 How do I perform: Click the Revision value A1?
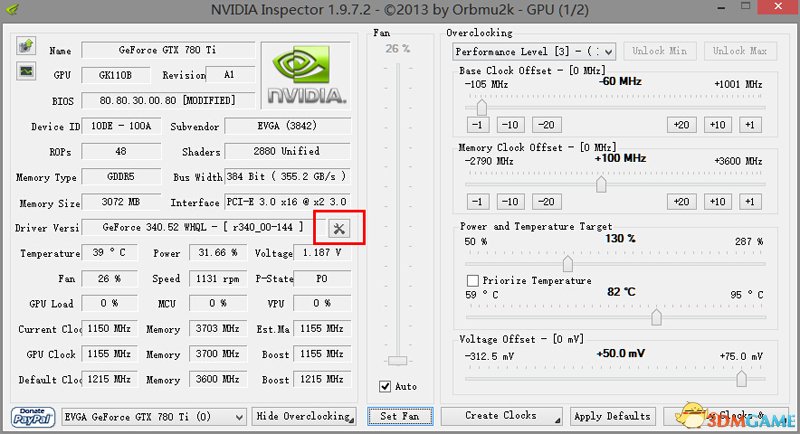230,75
